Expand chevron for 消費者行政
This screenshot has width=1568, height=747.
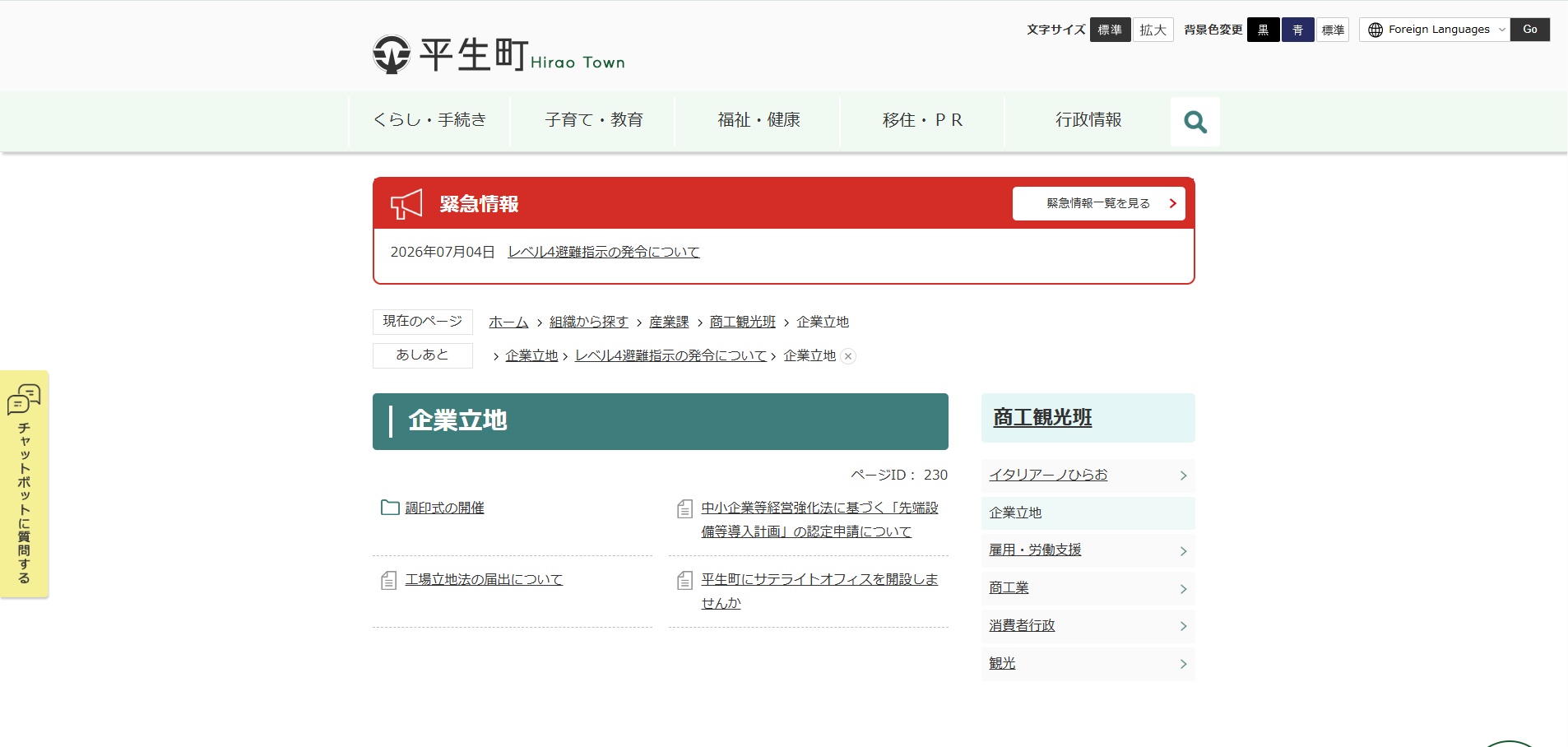[x=1183, y=626]
